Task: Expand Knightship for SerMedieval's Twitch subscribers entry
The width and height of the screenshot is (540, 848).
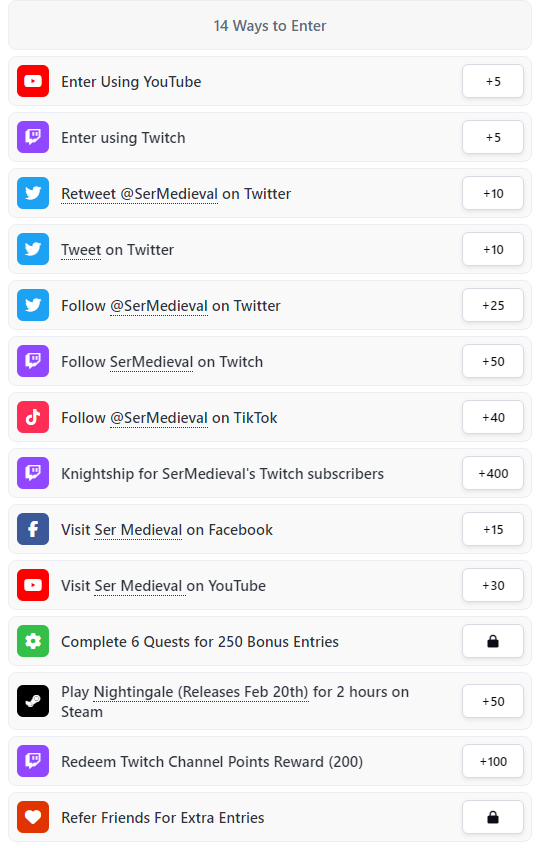Action: tap(270, 473)
